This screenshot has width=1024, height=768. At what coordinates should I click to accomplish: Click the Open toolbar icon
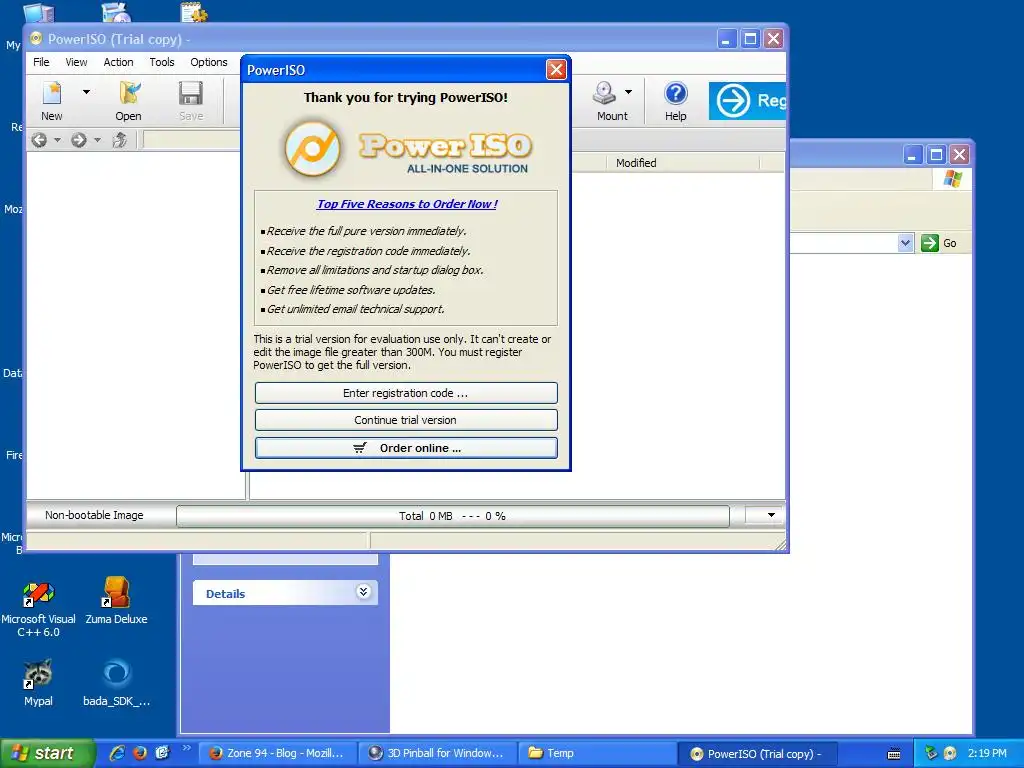(129, 93)
